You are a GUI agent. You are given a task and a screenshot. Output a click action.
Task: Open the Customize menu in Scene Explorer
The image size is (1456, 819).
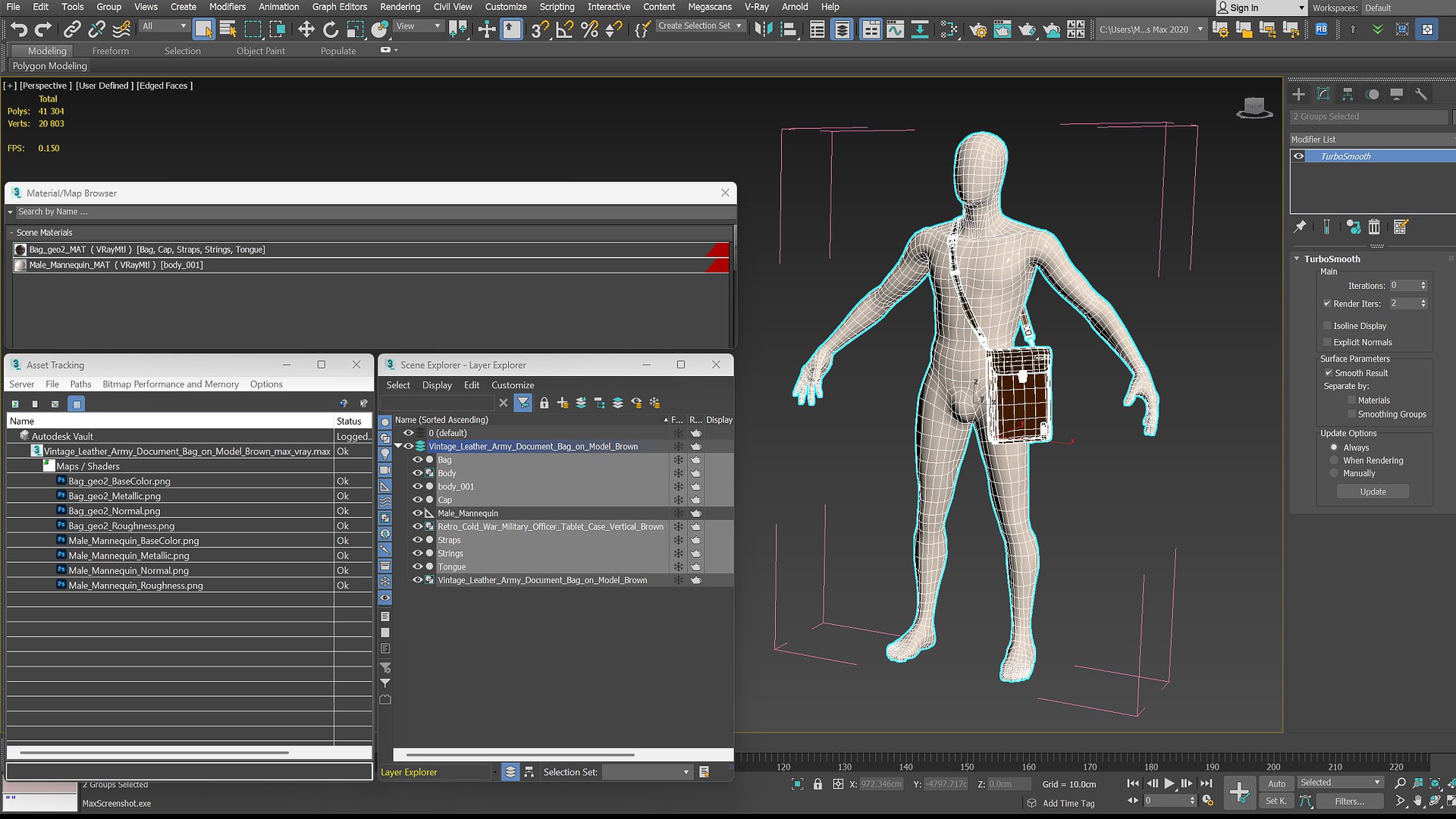click(x=513, y=384)
